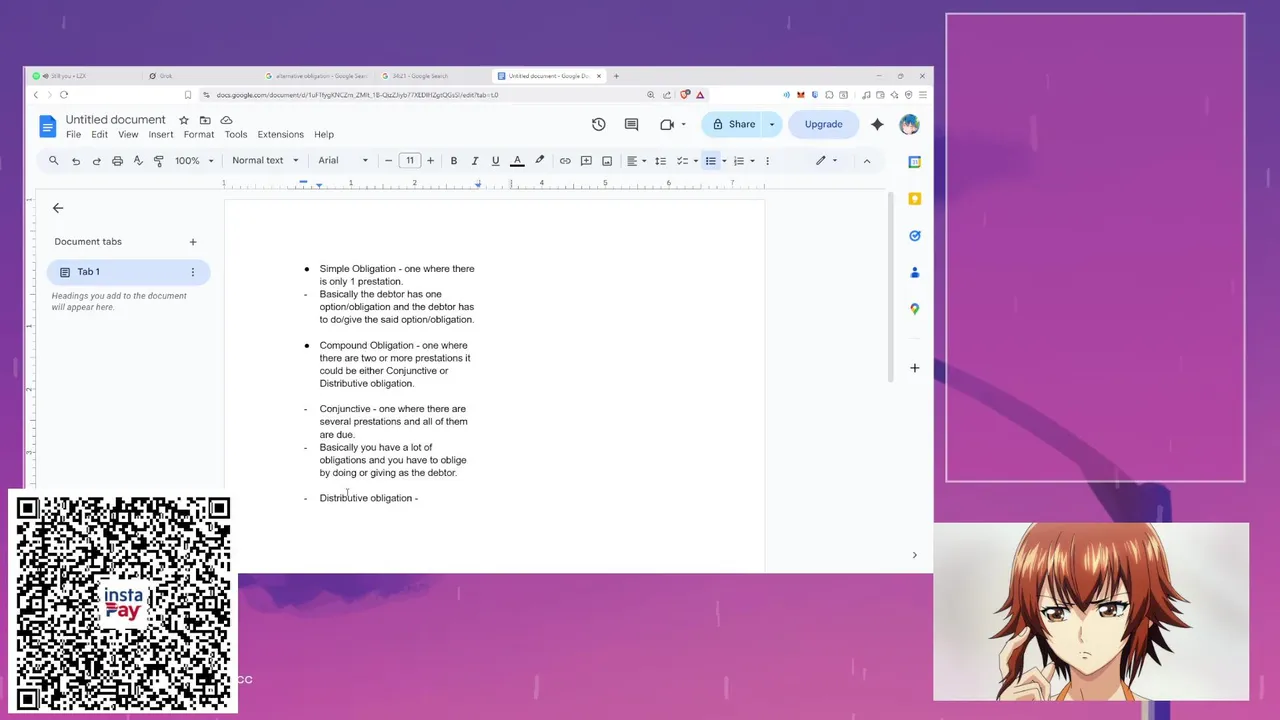Add a new document tab
This screenshot has width=1280, height=720.
(x=193, y=242)
